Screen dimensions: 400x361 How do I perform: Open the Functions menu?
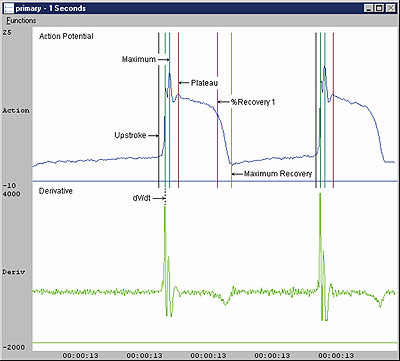click(x=21, y=21)
